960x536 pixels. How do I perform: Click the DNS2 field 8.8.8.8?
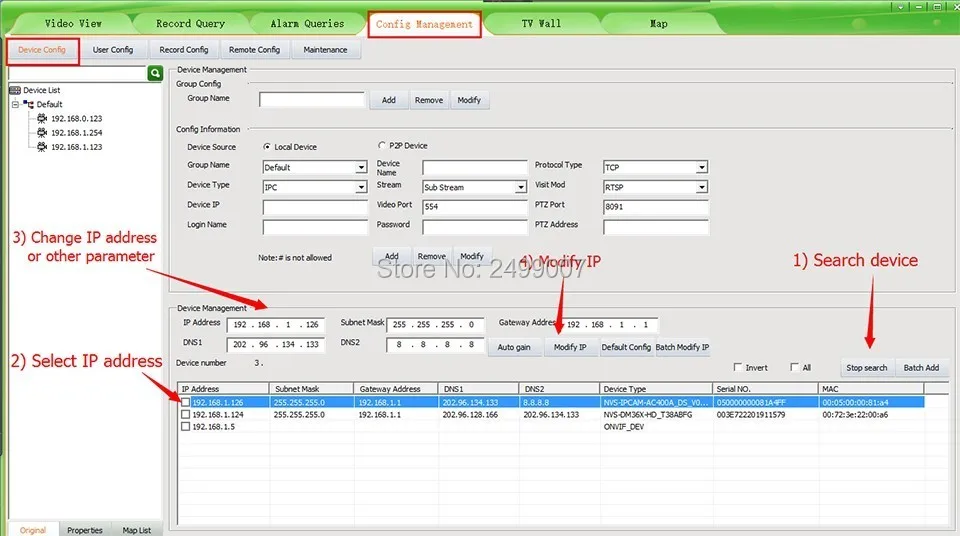(435, 344)
